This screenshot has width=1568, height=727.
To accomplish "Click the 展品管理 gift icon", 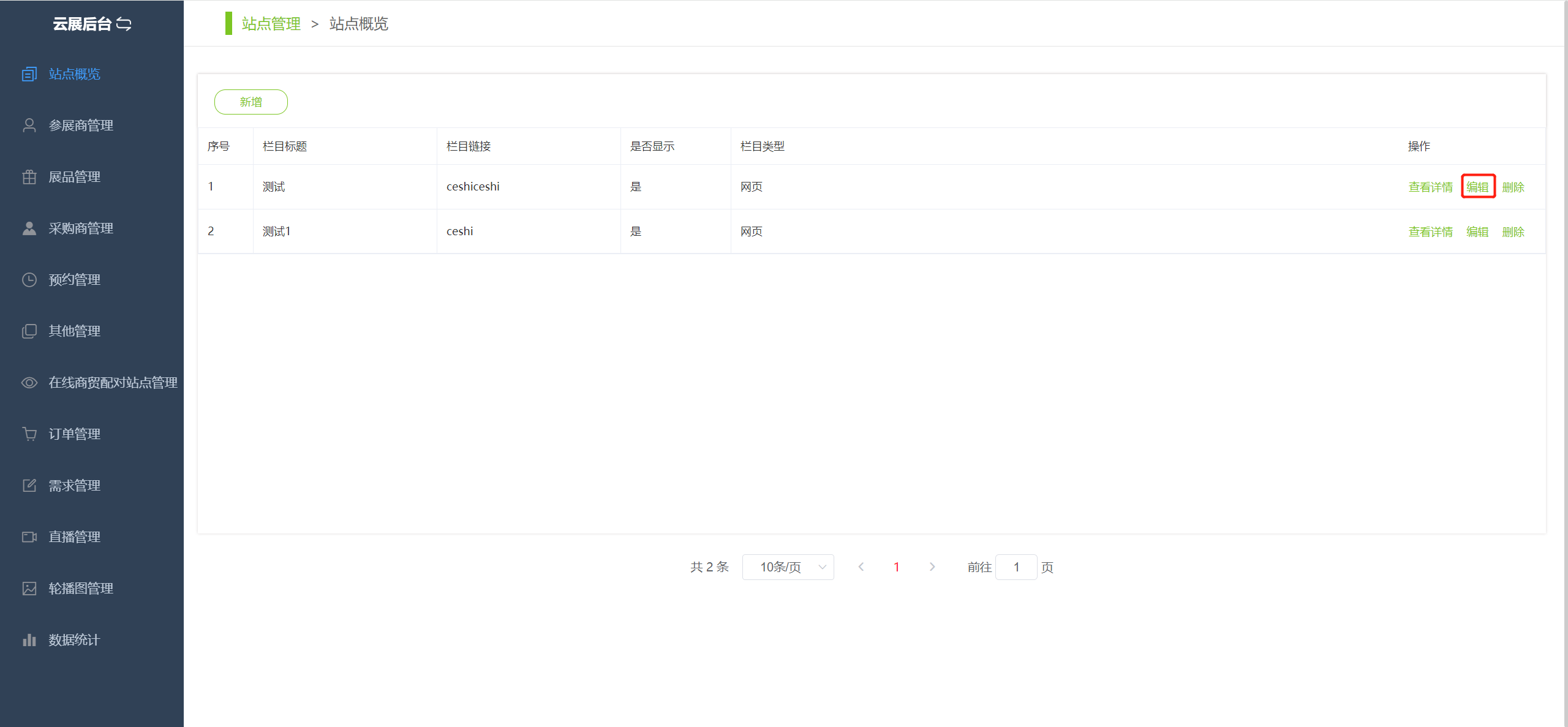I will (29, 177).
